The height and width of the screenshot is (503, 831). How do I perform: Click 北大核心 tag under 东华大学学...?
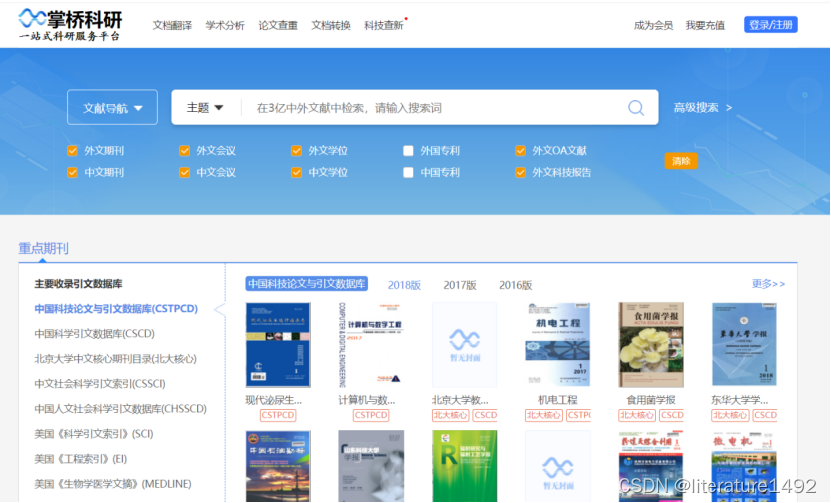point(730,415)
